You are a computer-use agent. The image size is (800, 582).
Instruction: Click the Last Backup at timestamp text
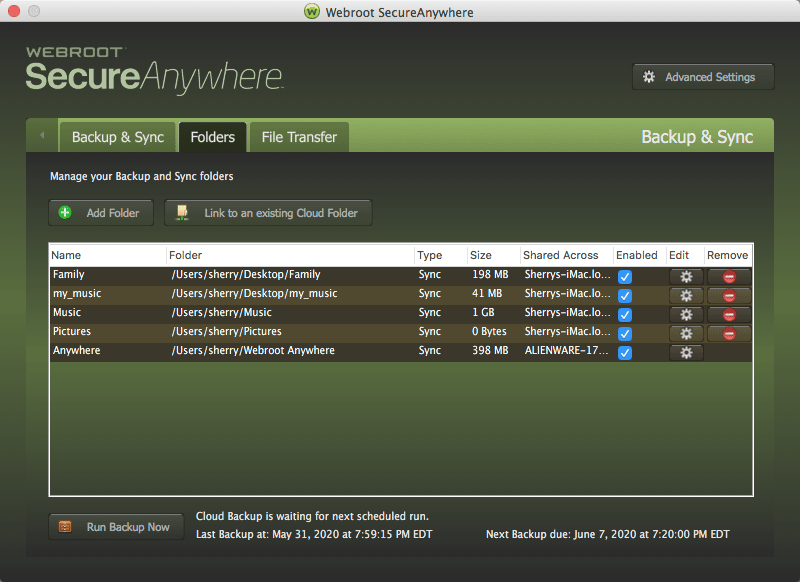click(x=314, y=534)
